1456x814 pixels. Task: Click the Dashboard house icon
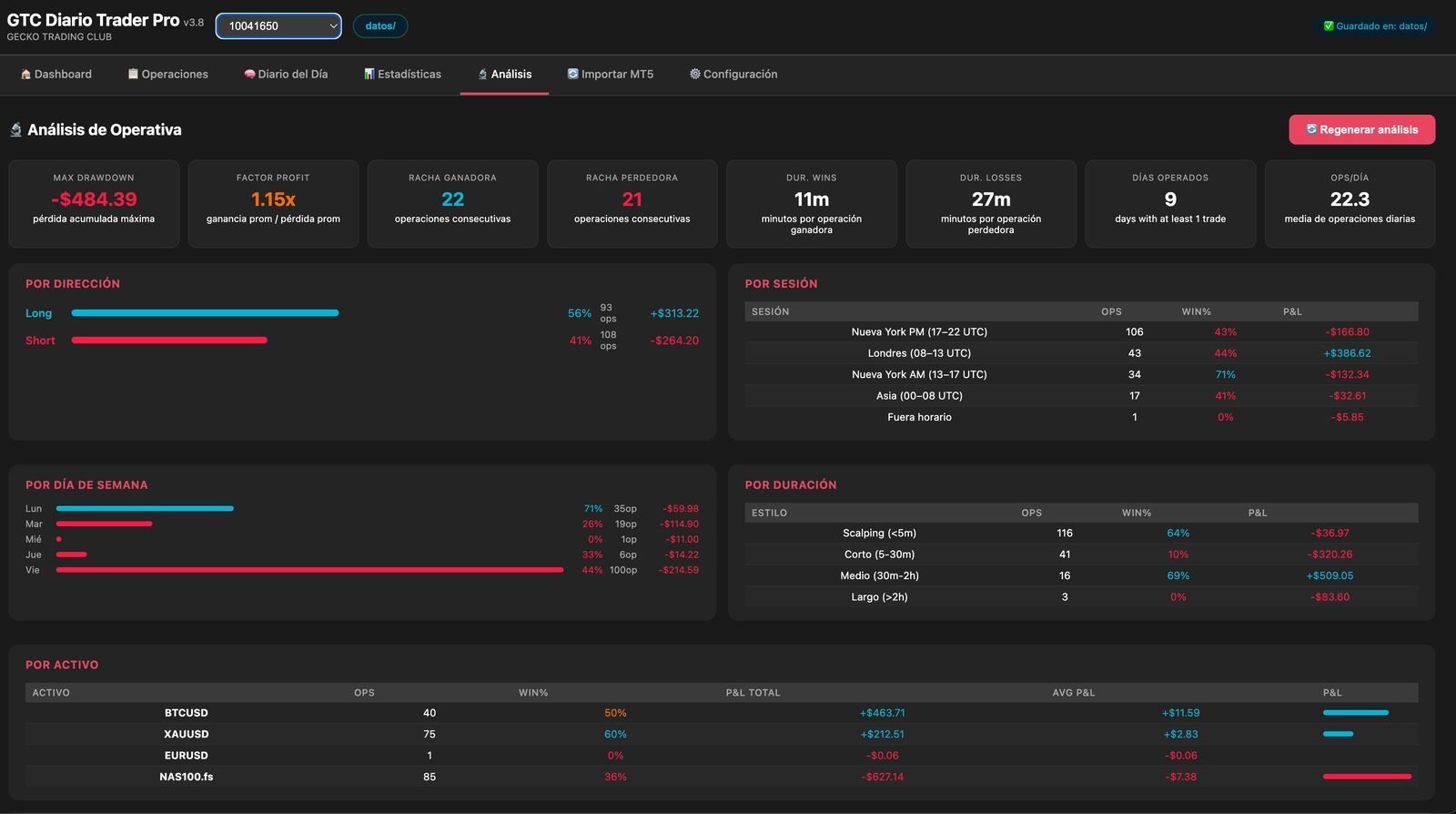(x=25, y=75)
